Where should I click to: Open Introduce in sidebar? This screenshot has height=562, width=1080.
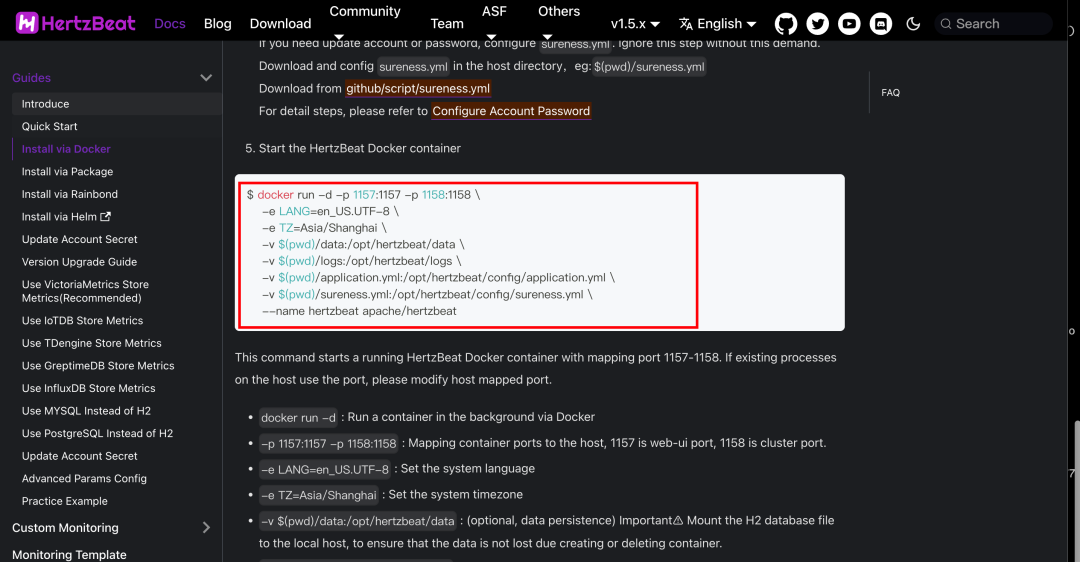(x=116, y=104)
